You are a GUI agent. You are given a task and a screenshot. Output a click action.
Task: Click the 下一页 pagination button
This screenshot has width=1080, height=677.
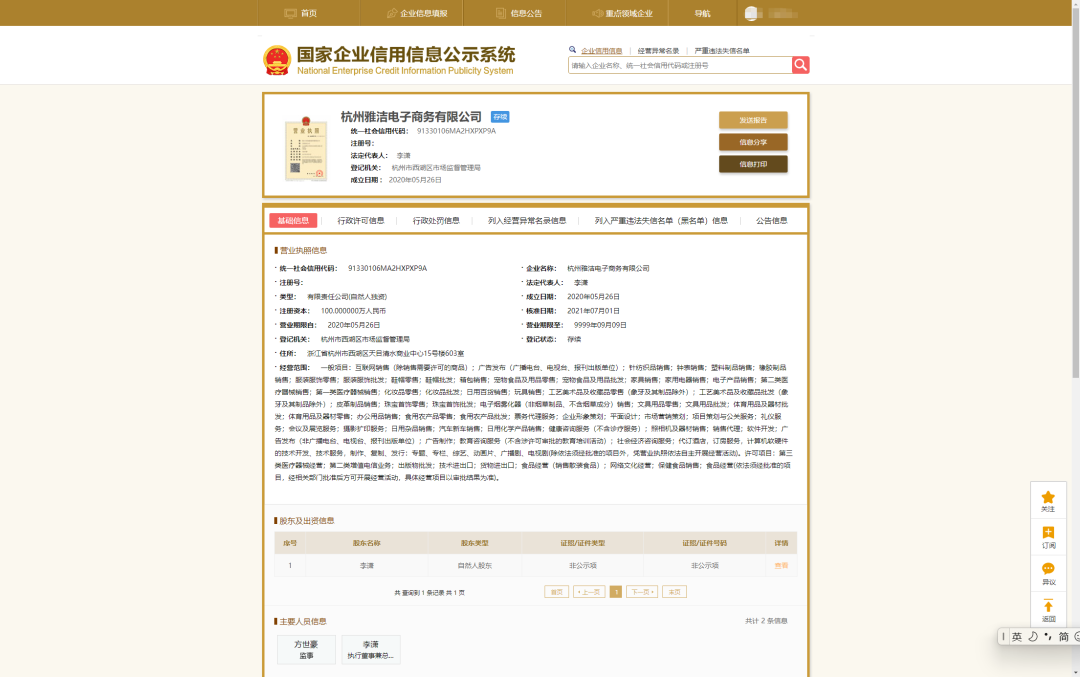(x=642, y=592)
